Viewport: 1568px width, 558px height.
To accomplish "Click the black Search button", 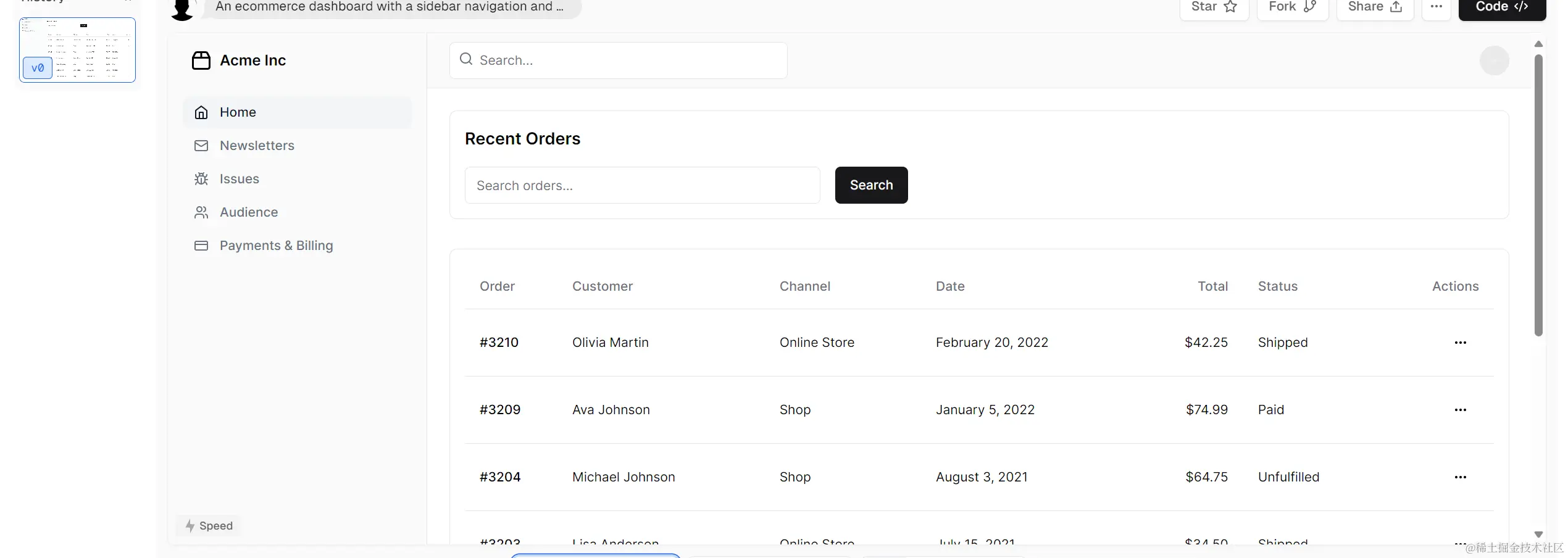I will [x=871, y=185].
